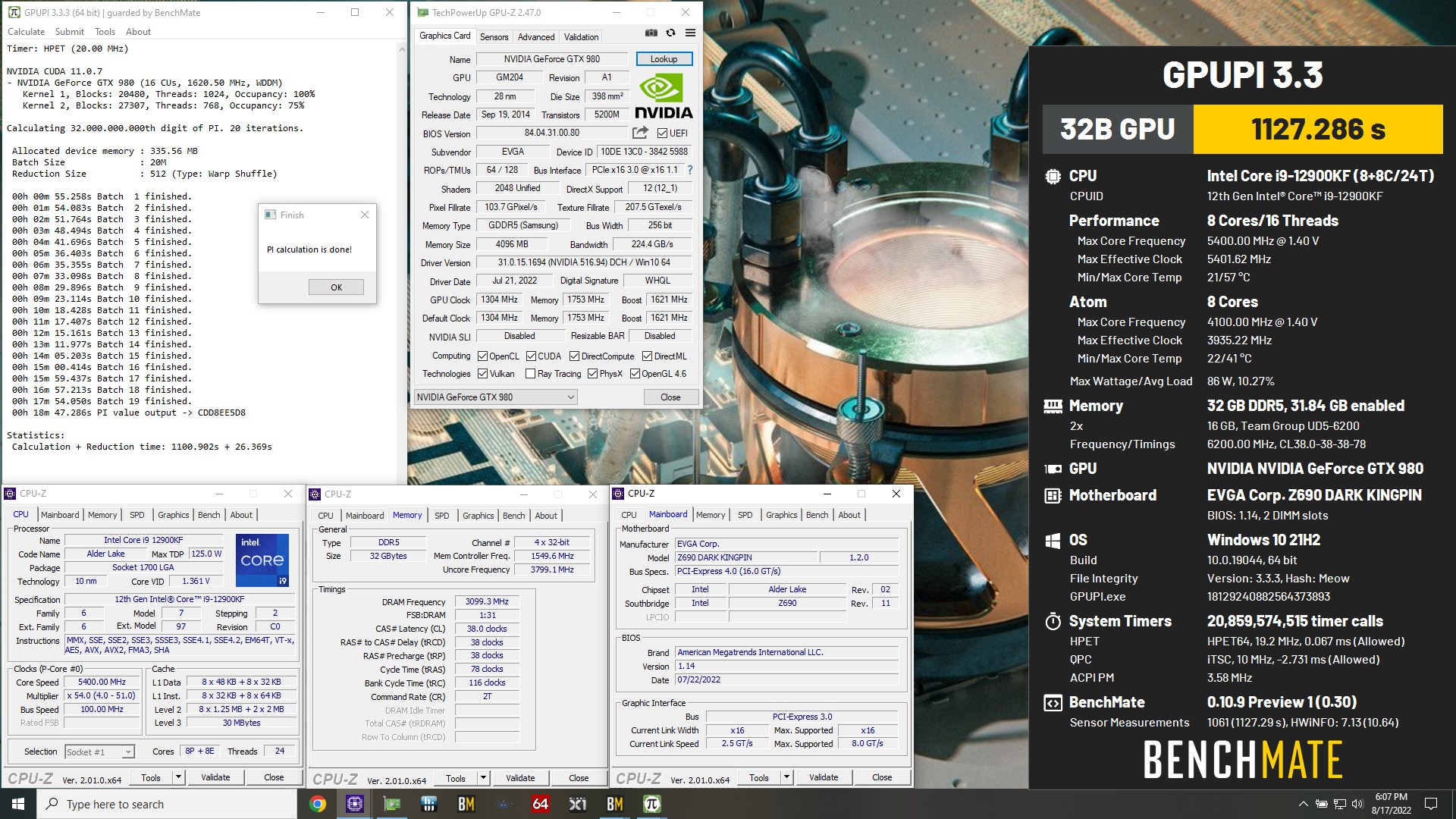1456x819 pixels.
Task: Click the Type here to search box
Action: [x=167, y=804]
